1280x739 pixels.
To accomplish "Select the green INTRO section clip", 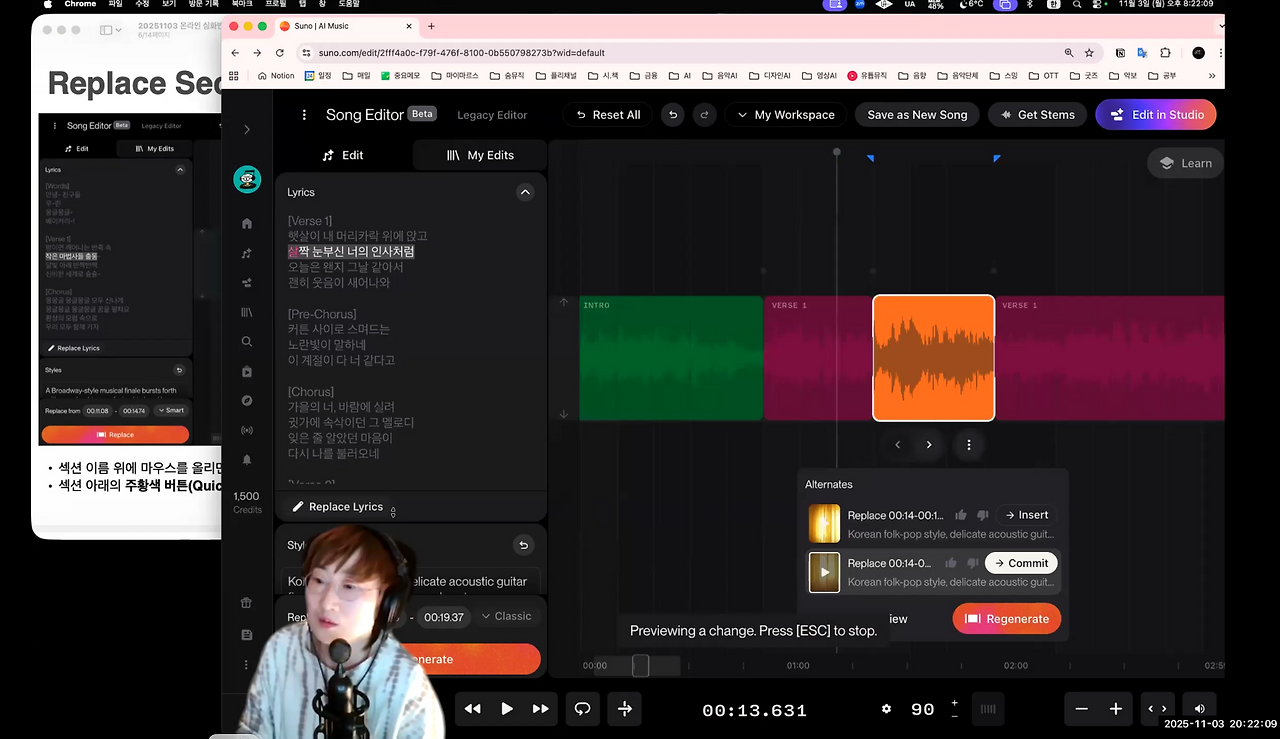I will [x=671, y=358].
